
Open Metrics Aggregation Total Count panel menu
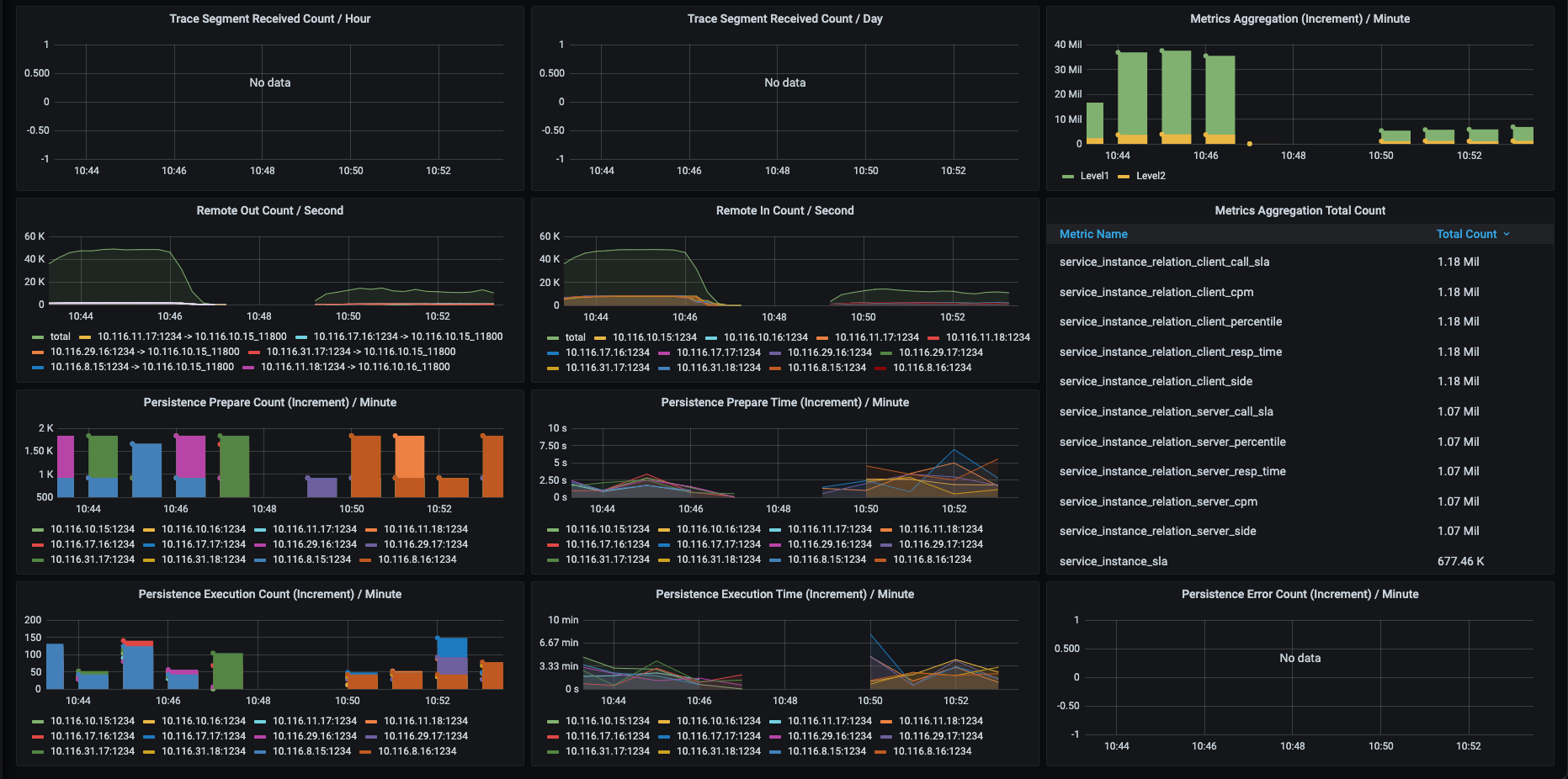coord(1300,210)
